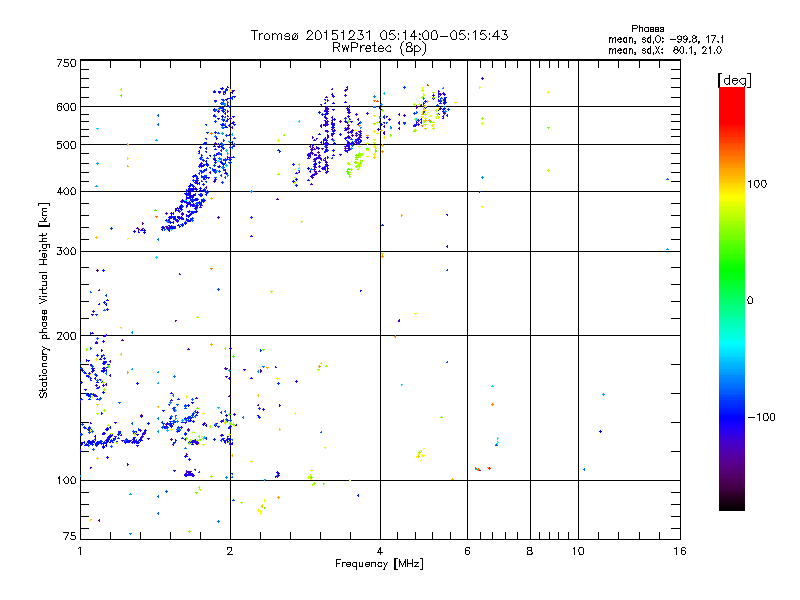This screenshot has height=600, width=800.
Task: Click the [deg] colorbar unit label
Action: point(735,80)
